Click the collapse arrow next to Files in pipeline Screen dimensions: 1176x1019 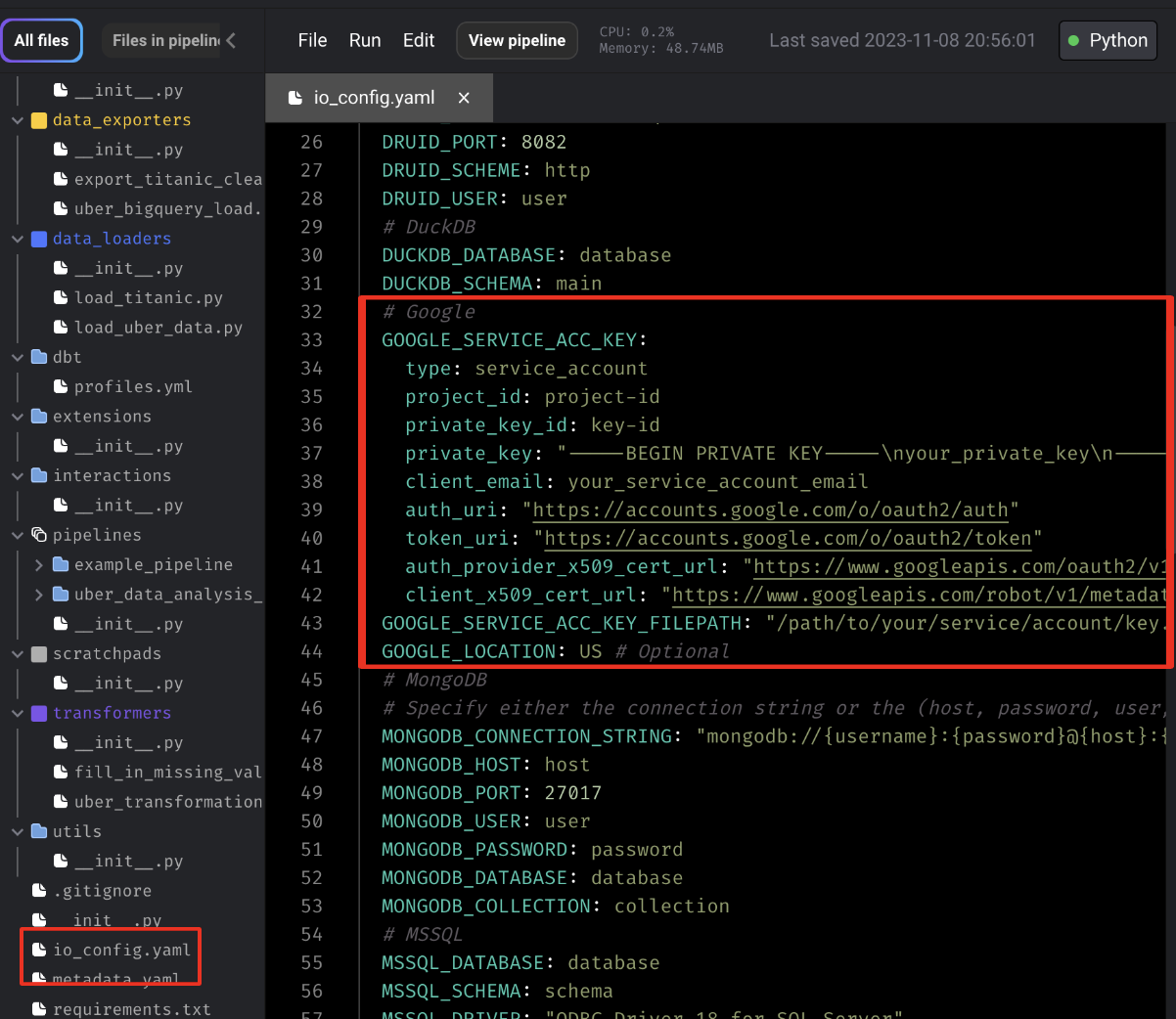click(x=231, y=40)
